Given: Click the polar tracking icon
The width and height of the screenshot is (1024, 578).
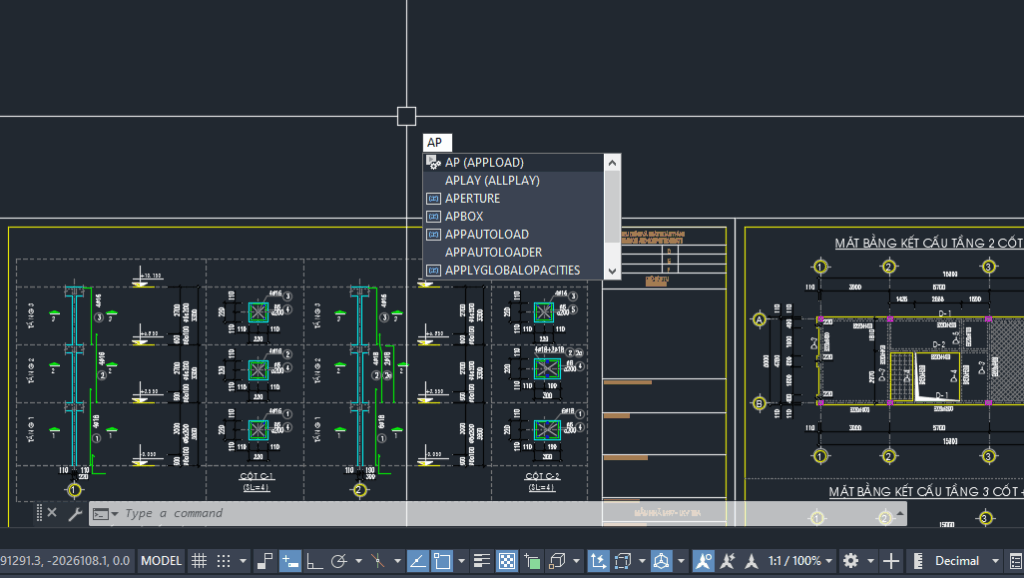Looking at the screenshot, I should [339, 561].
